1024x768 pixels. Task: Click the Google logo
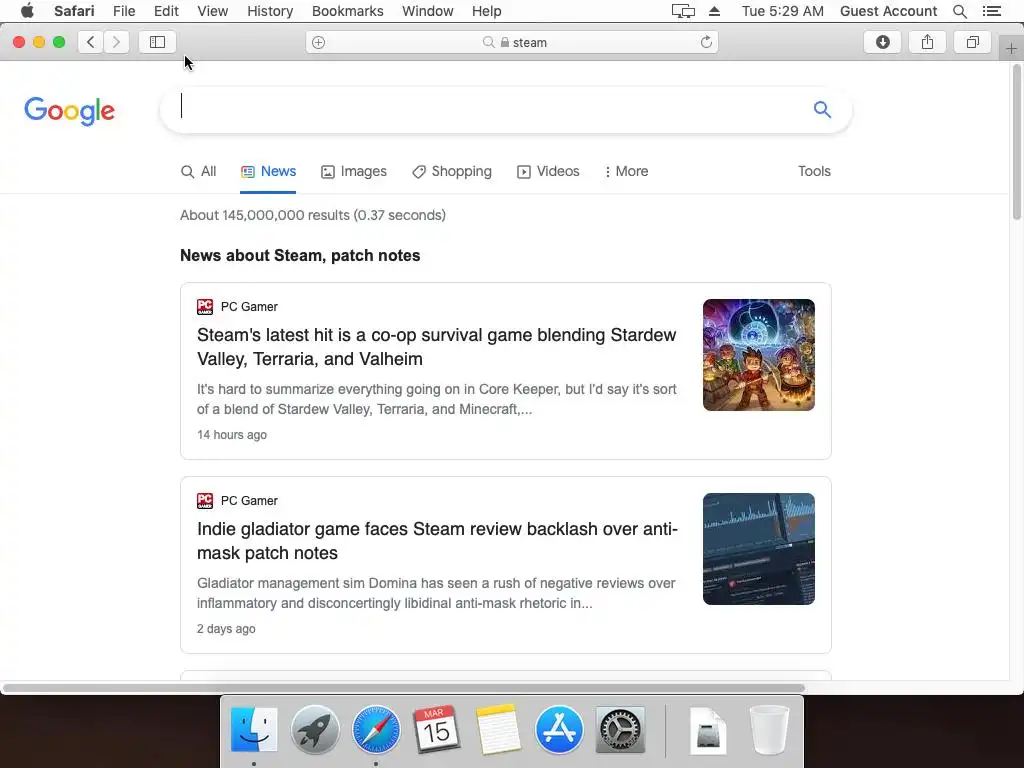(x=69, y=111)
